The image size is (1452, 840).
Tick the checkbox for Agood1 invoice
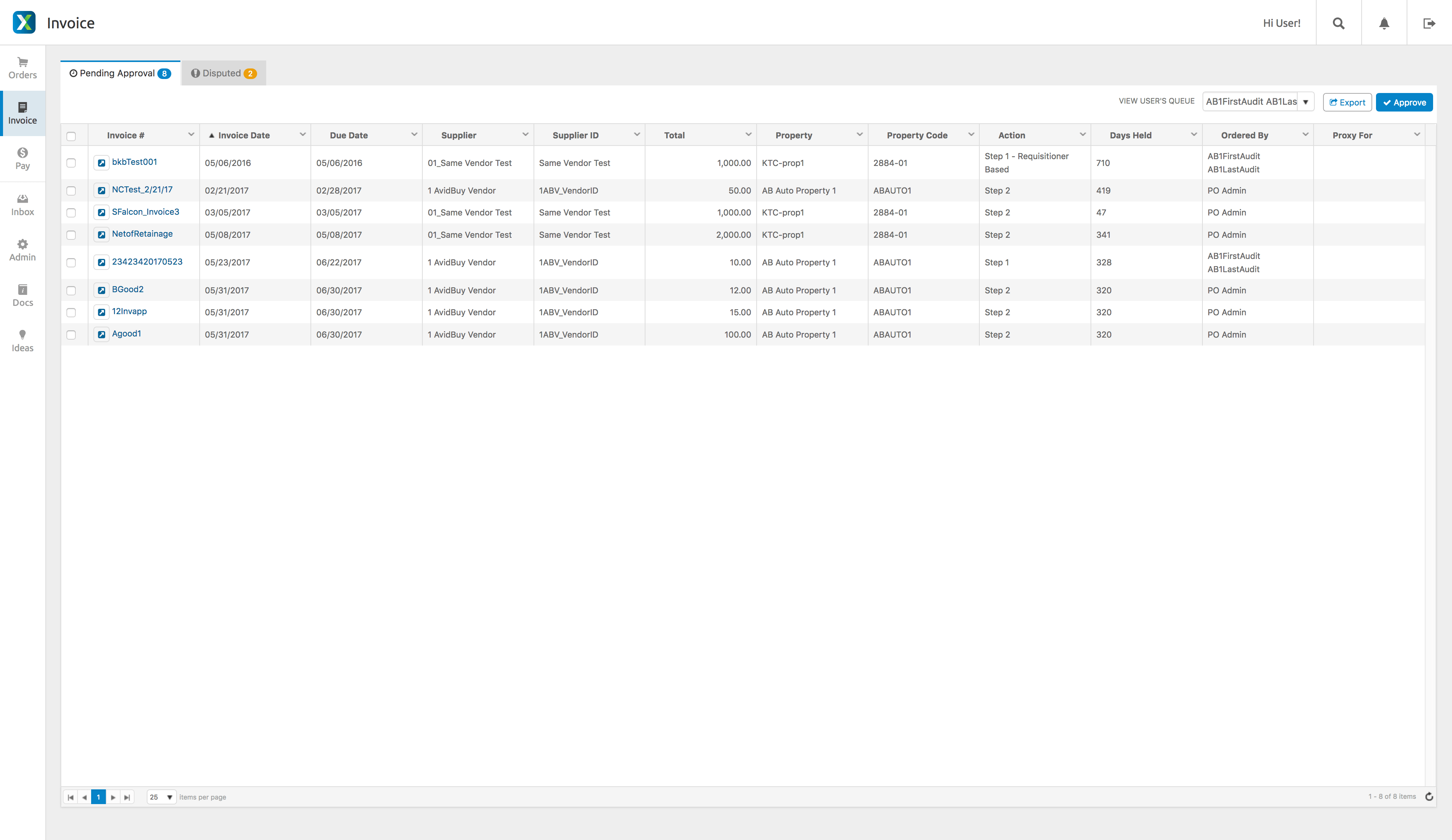[x=71, y=335]
